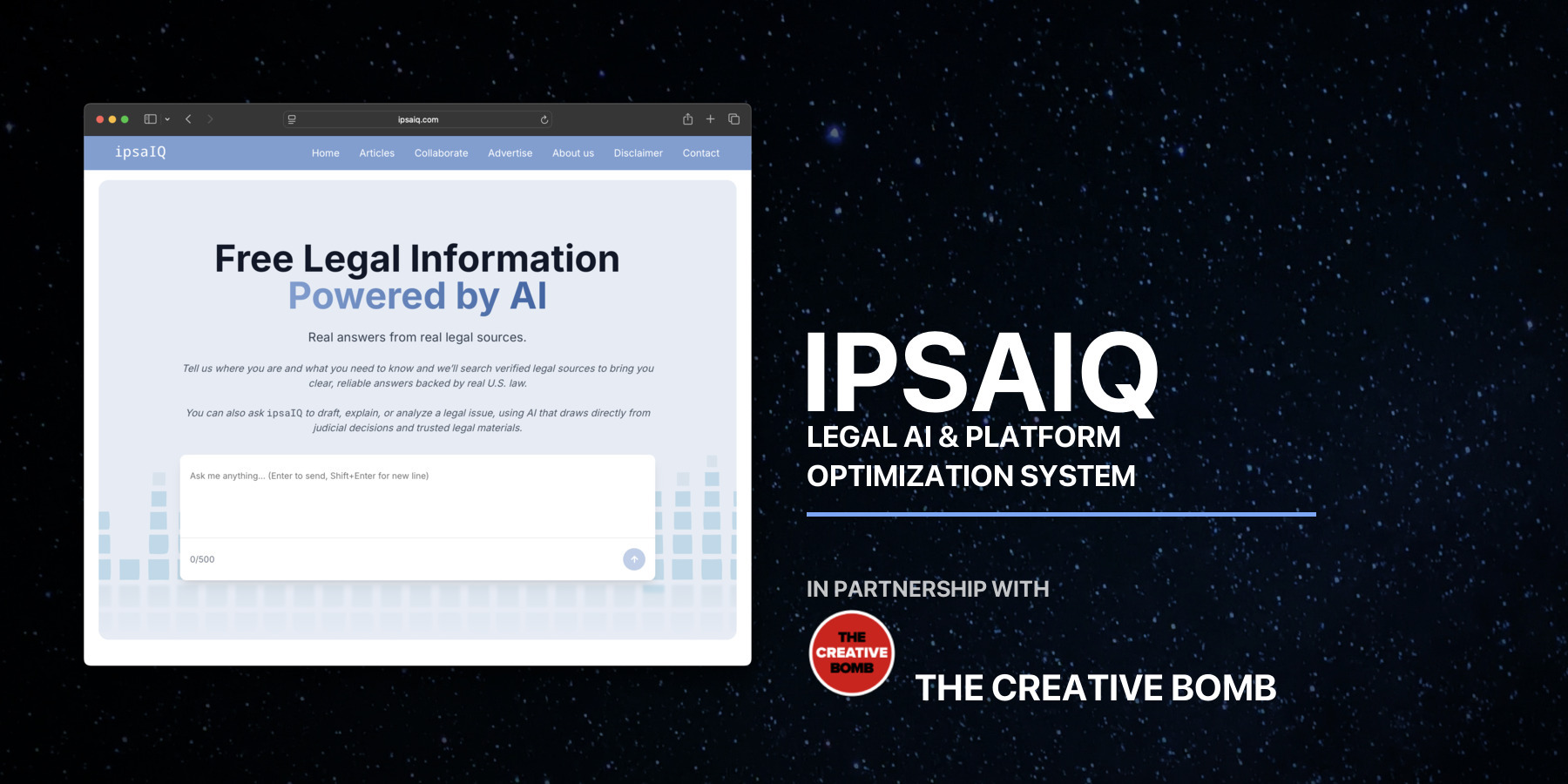1568x784 pixels.
Task: Click the large IPSAIQ title
Action: tap(983, 373)
